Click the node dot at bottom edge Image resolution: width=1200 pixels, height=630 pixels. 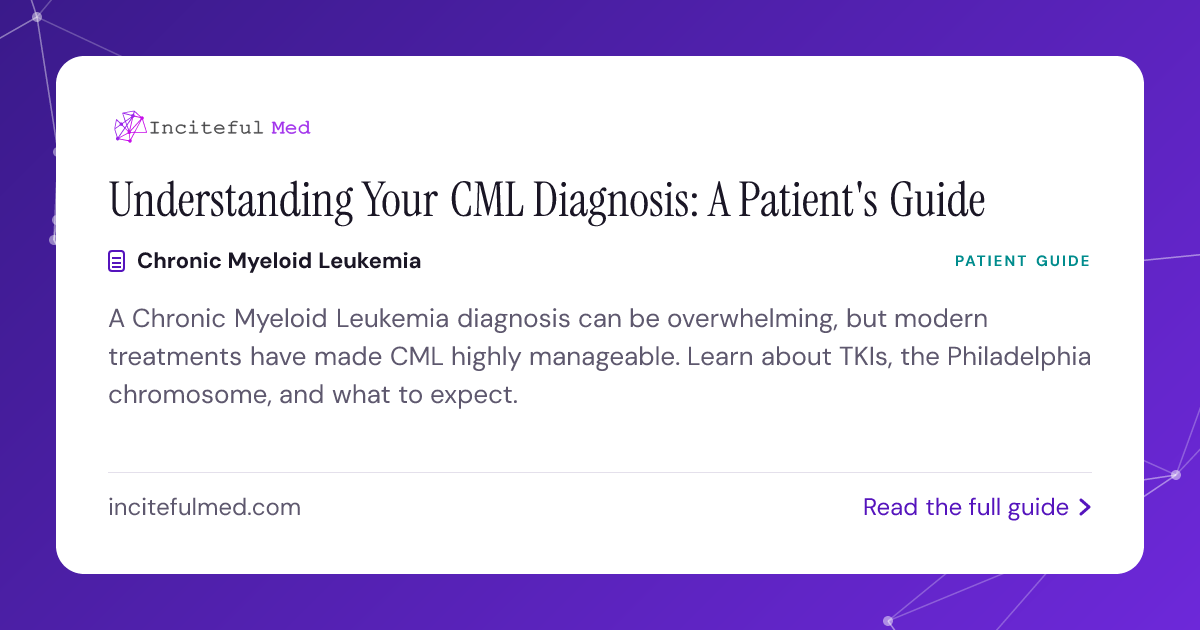pyautogui.click(x=887, y=621)
